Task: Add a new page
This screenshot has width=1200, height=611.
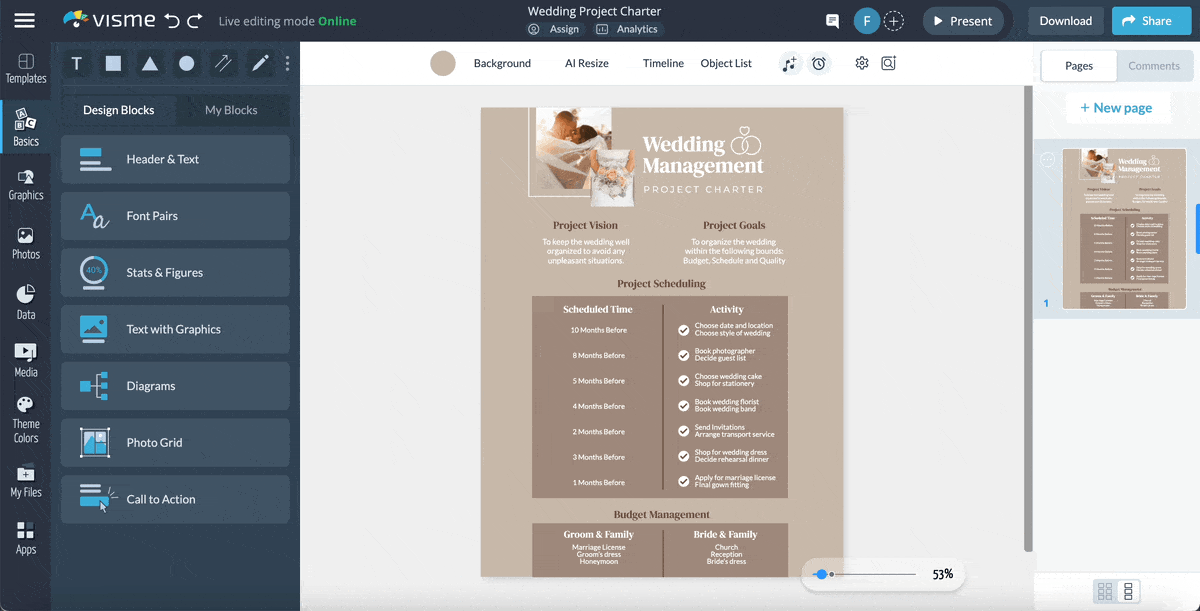Action: (1118, 107)
